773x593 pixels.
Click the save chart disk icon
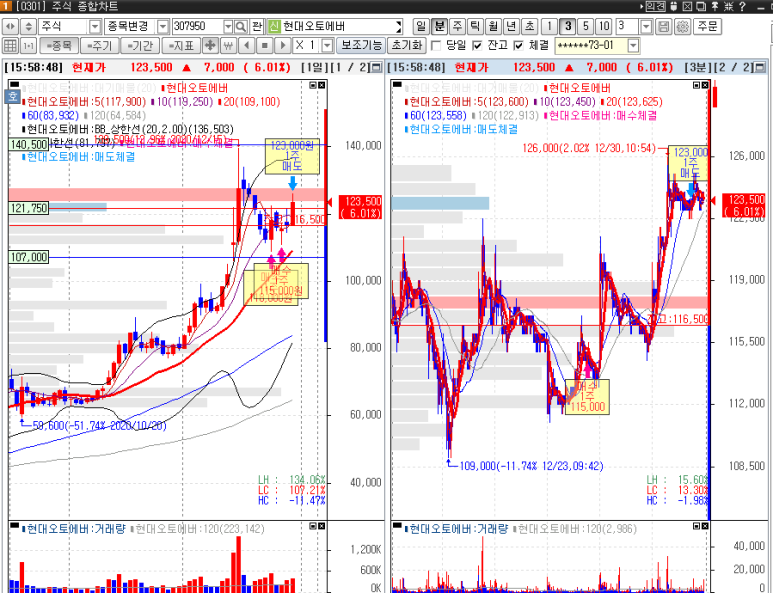pos(664,26)
